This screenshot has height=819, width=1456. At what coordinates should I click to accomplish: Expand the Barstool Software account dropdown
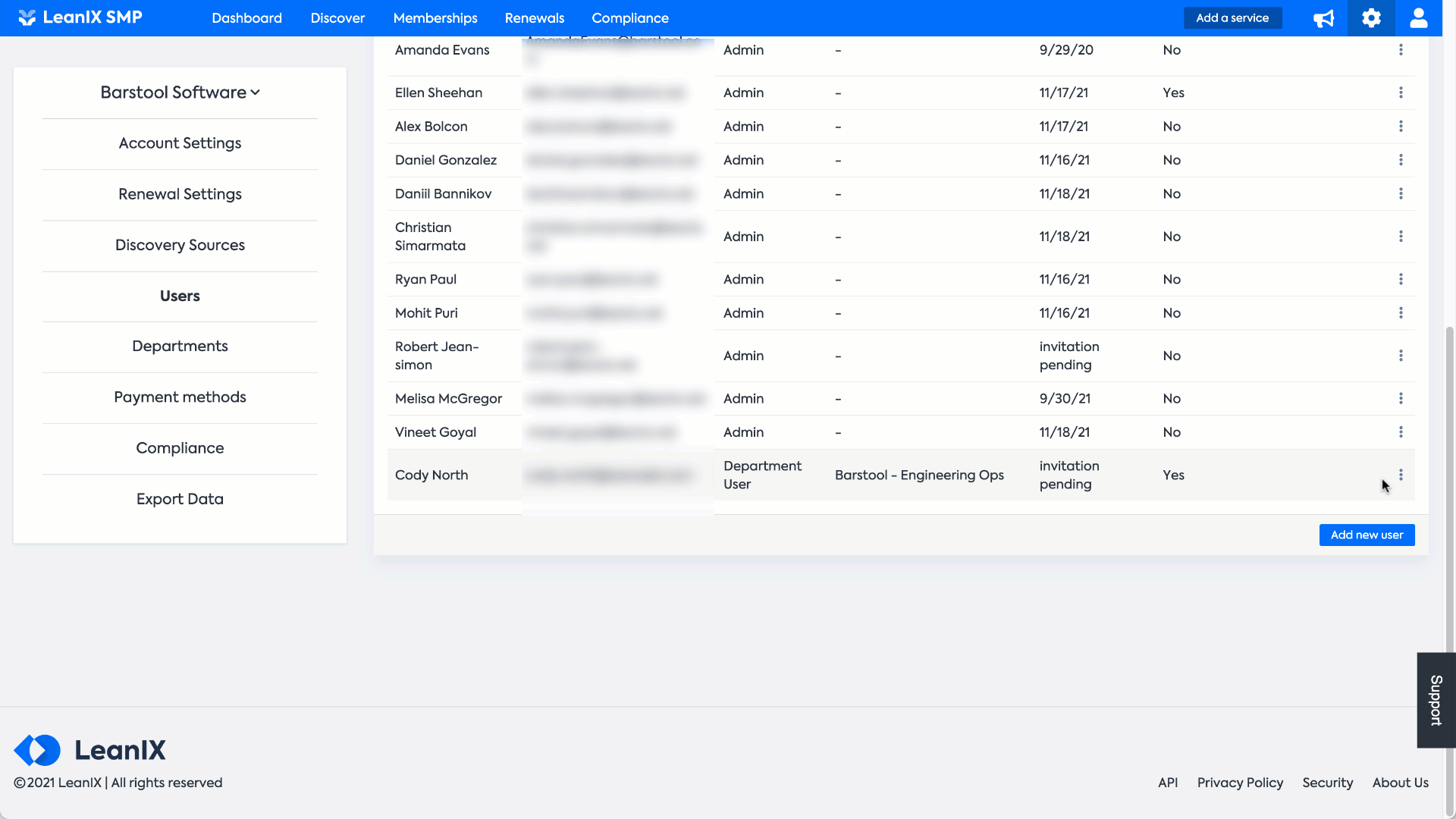[x=180, y=93]
